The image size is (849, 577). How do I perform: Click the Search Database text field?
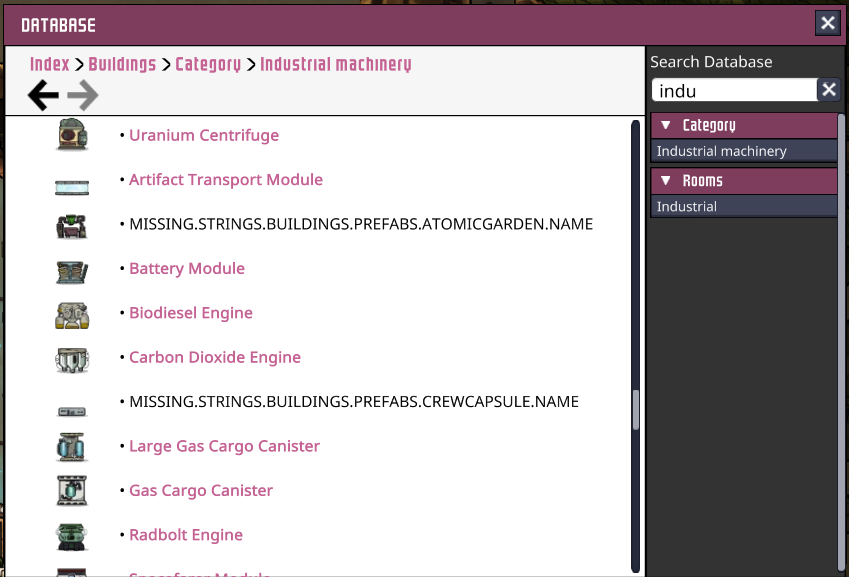coord(735,91)
